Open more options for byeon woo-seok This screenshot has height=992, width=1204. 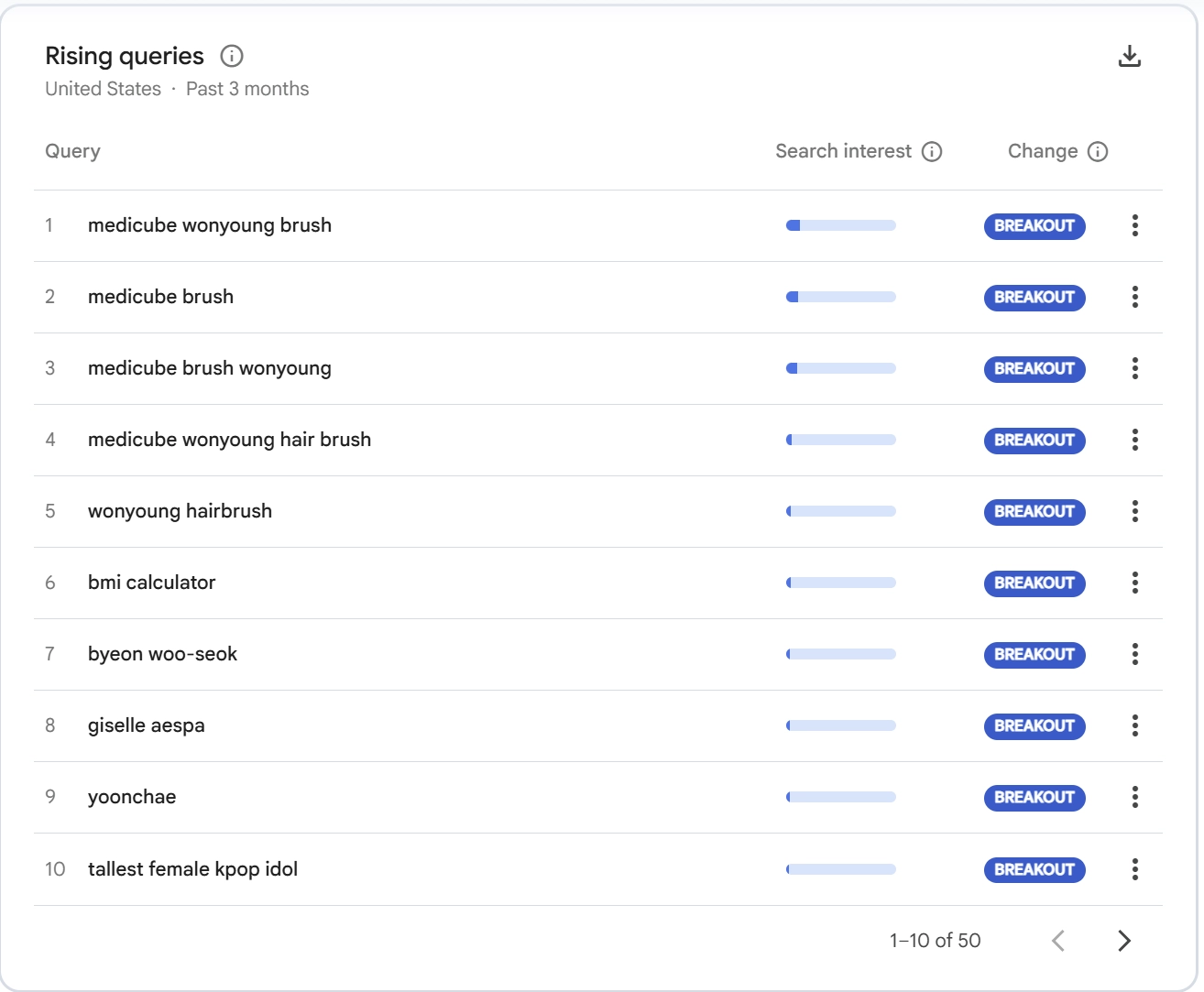pyautogui.click(x=1135, y=654)
